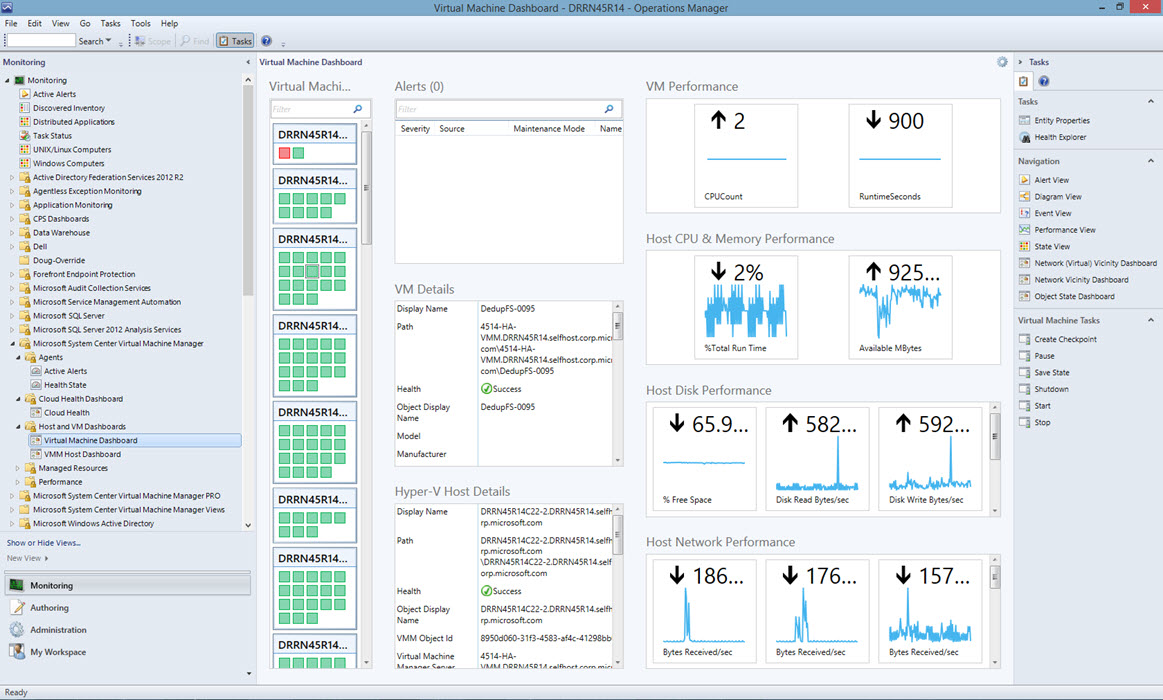The width and height of the screenshot is (1163, 700).
Task: Collapse the Navigation section in Tasks pane
Action: click(1151, 161)
